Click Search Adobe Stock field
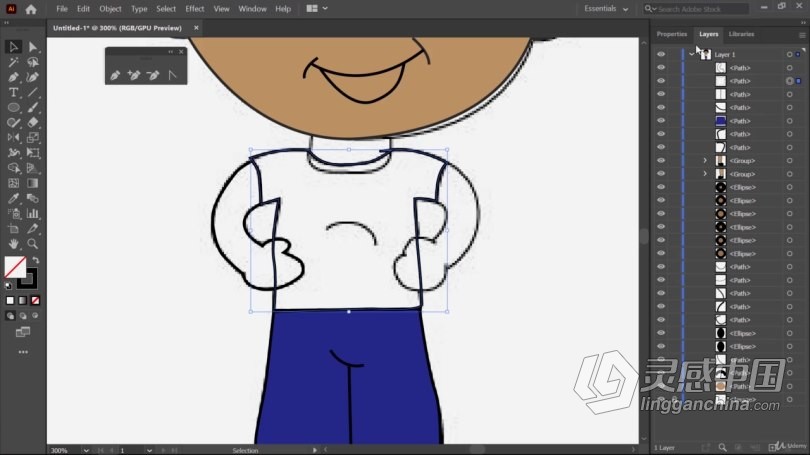Viewport: 810px width, 455px height. [x=696, y=9]
